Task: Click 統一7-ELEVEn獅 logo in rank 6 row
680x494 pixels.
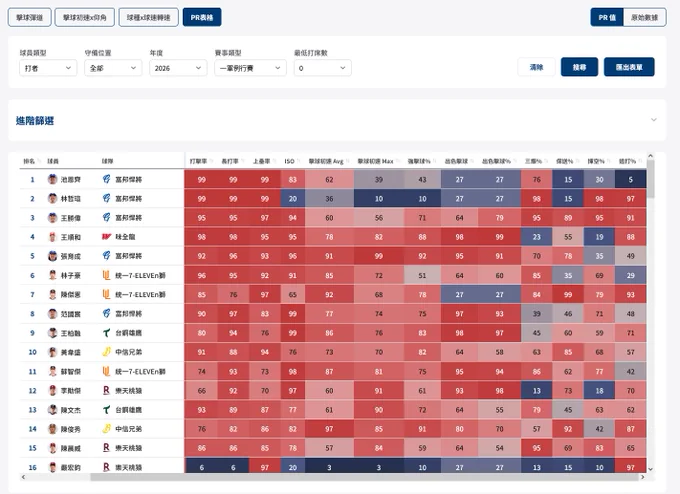Action: 106,275
